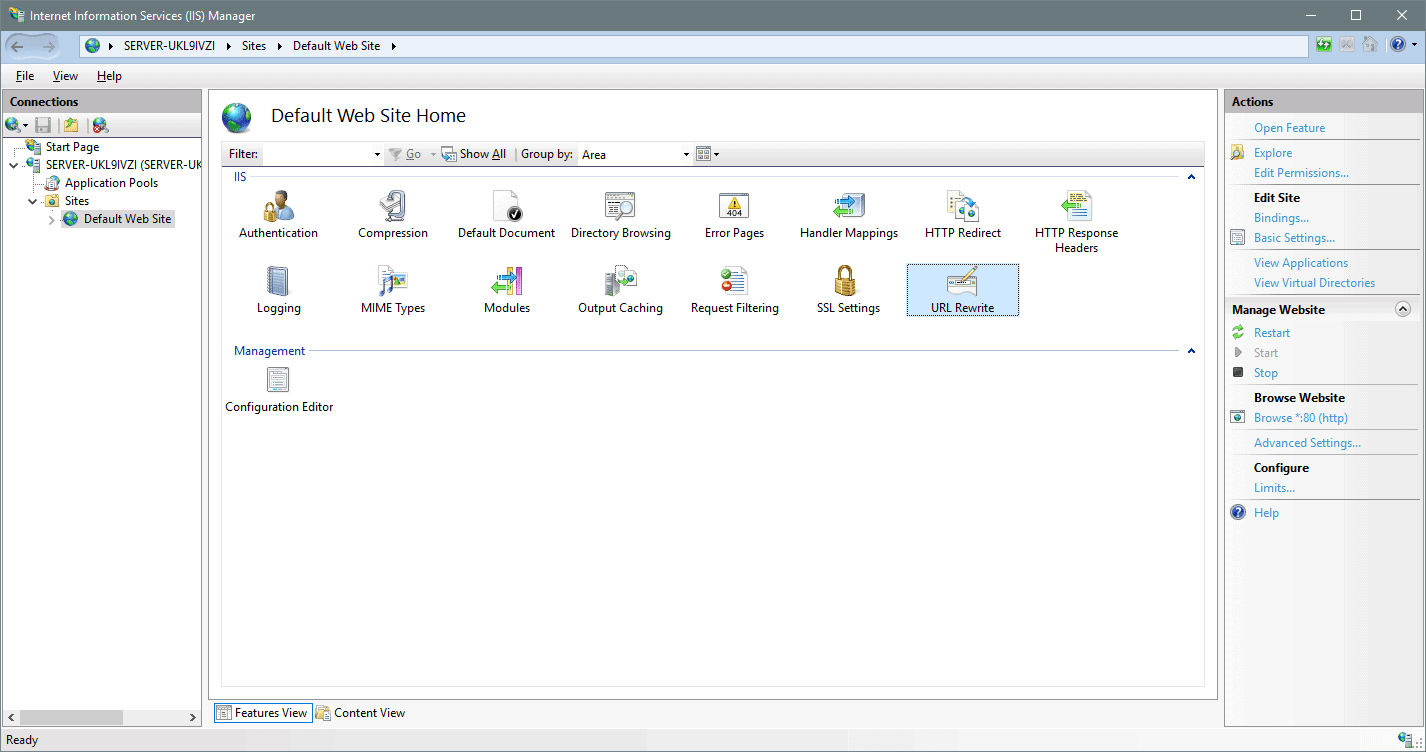The image size is (1426, 752).
Task: Select the HTTP Redirect icon
Action: coord(963,215)
